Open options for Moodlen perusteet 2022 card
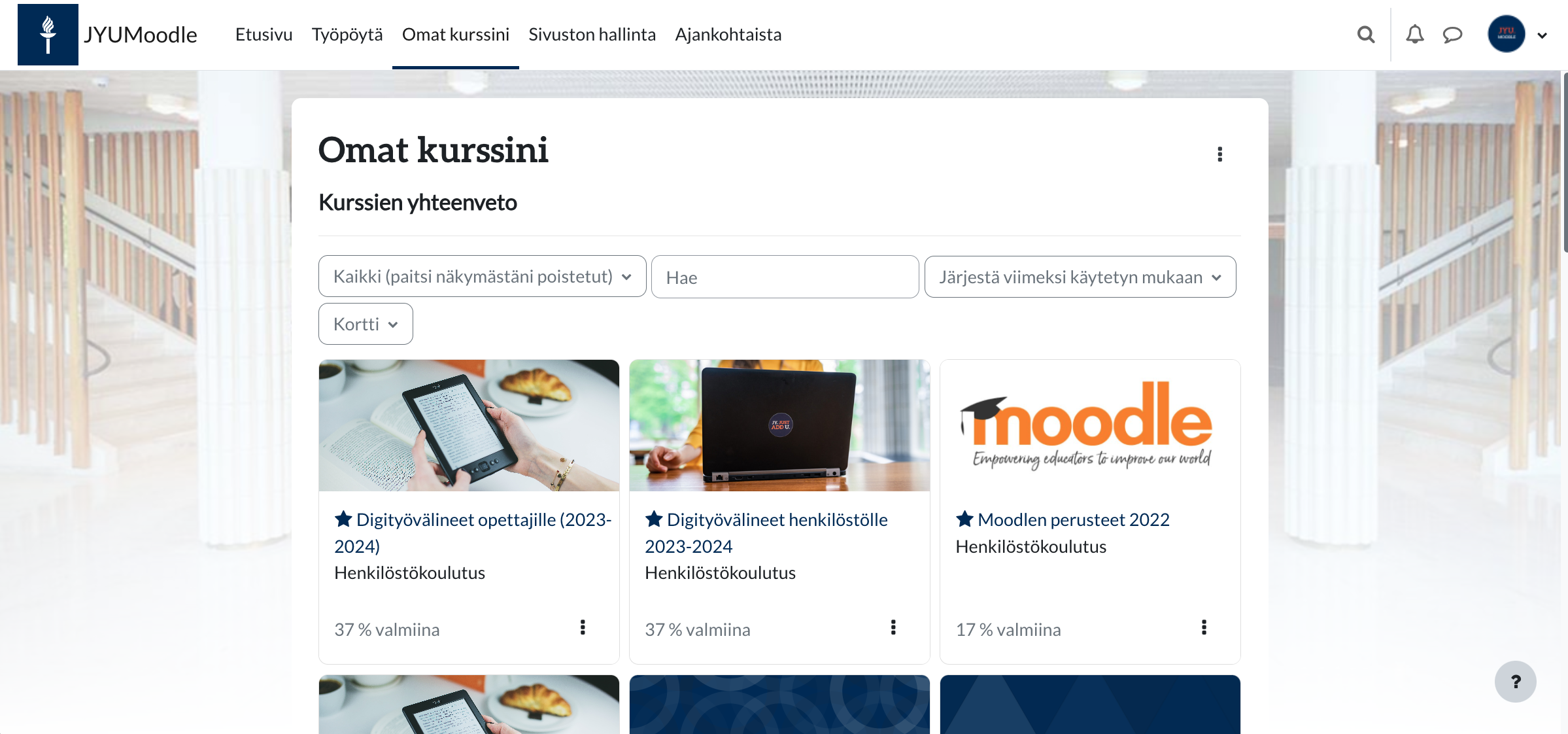Screen dimensions: 1568x734 tap(1204, 627)
